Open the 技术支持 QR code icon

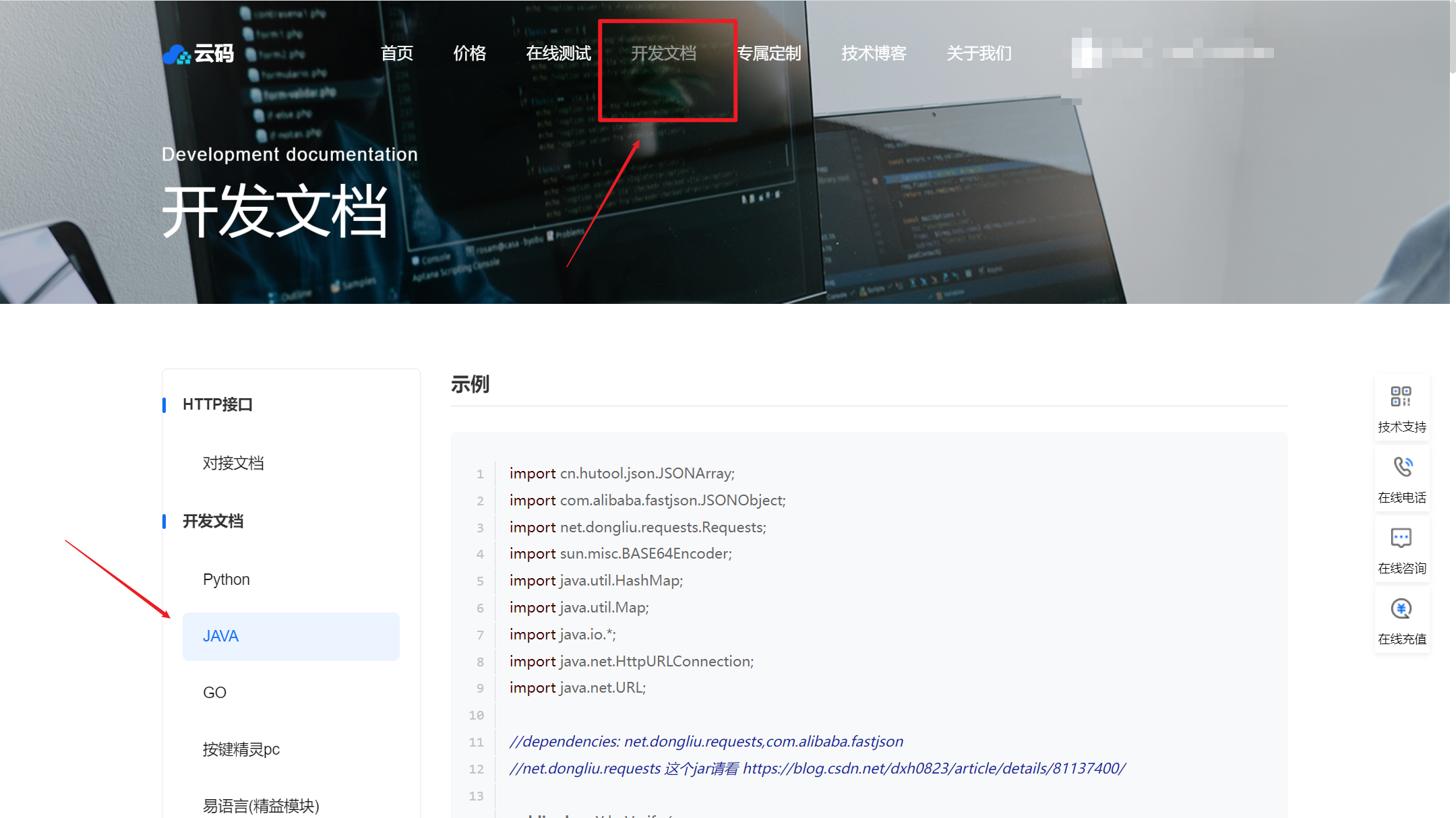click(x=1401, y=396)
